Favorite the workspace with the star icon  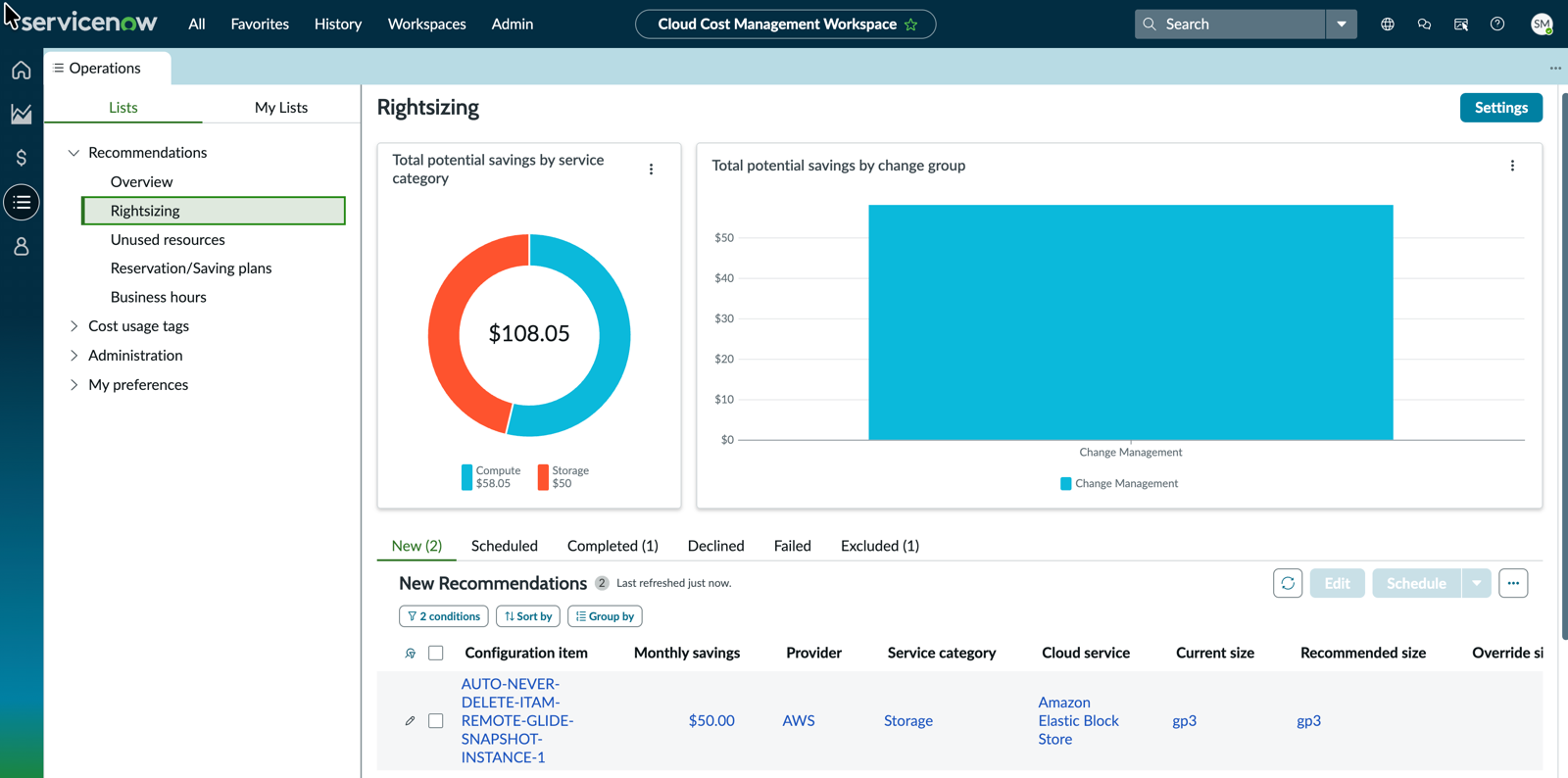(911, 24)
